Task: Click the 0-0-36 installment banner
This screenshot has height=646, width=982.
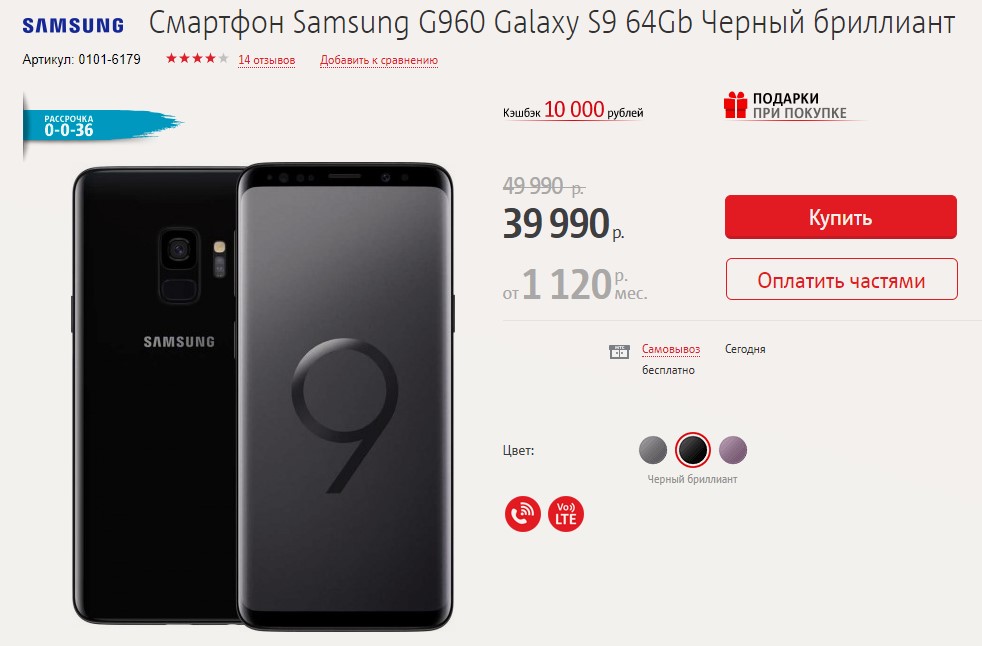Action: (102, 126)
